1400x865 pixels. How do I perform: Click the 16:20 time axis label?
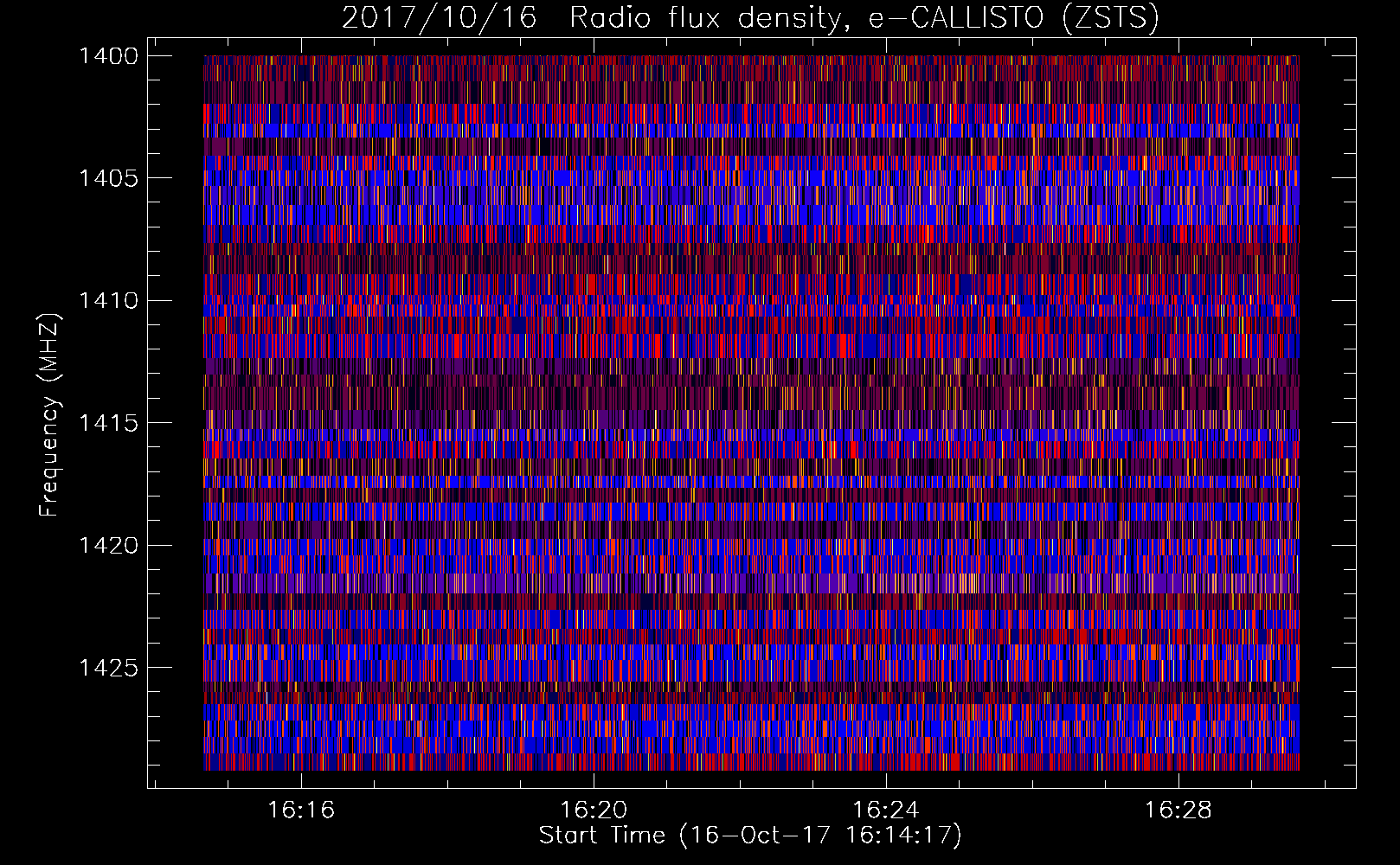594,811
